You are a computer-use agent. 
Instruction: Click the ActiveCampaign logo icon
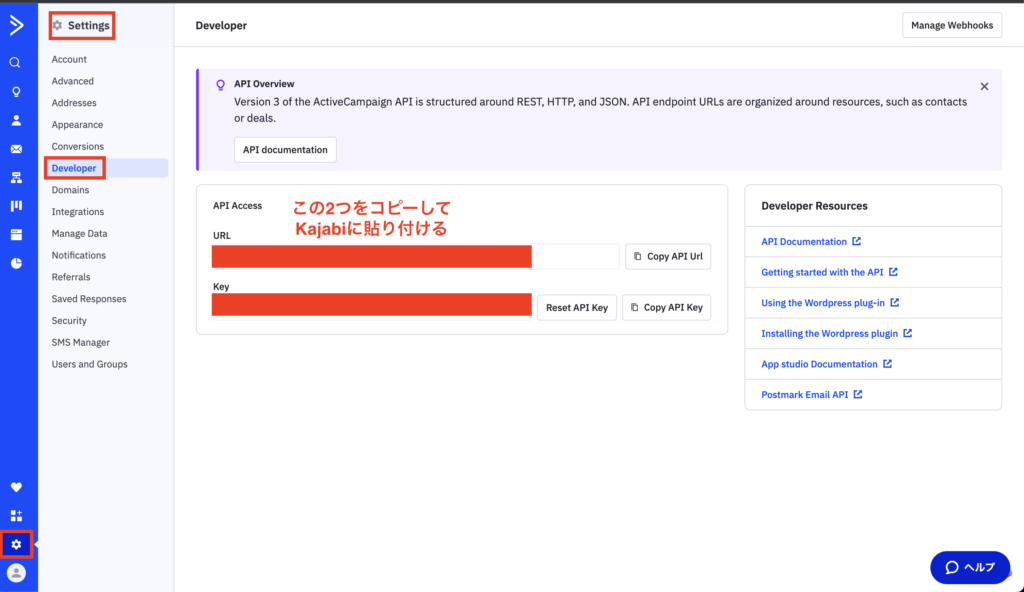pos(16,25)
